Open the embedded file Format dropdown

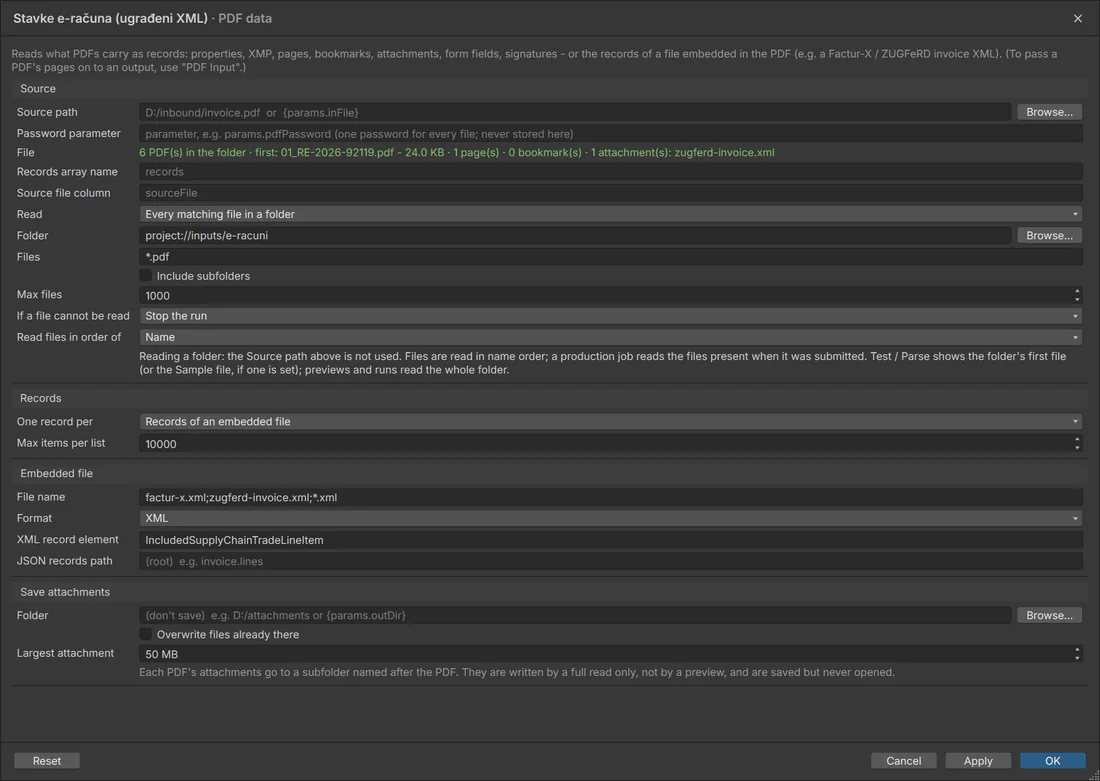[610, 518]
